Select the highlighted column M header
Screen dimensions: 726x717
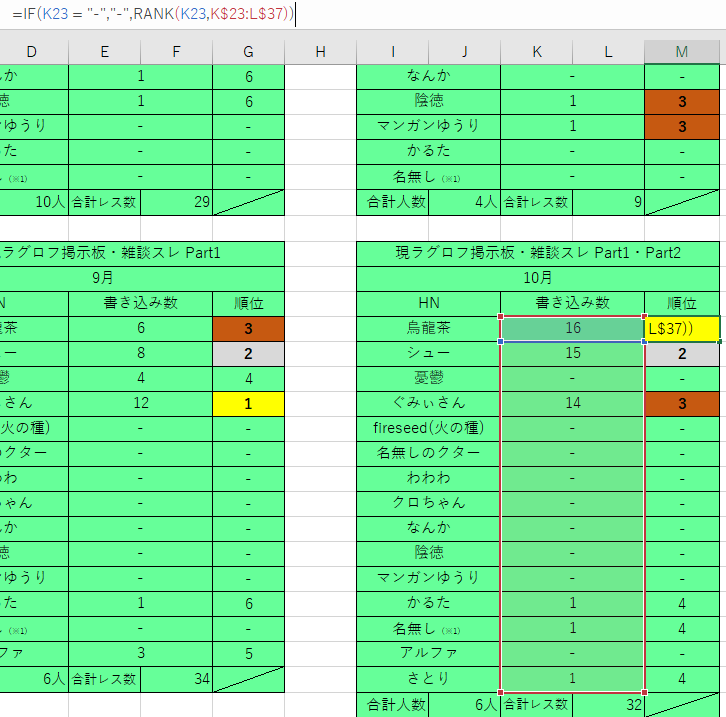(682, 51)
